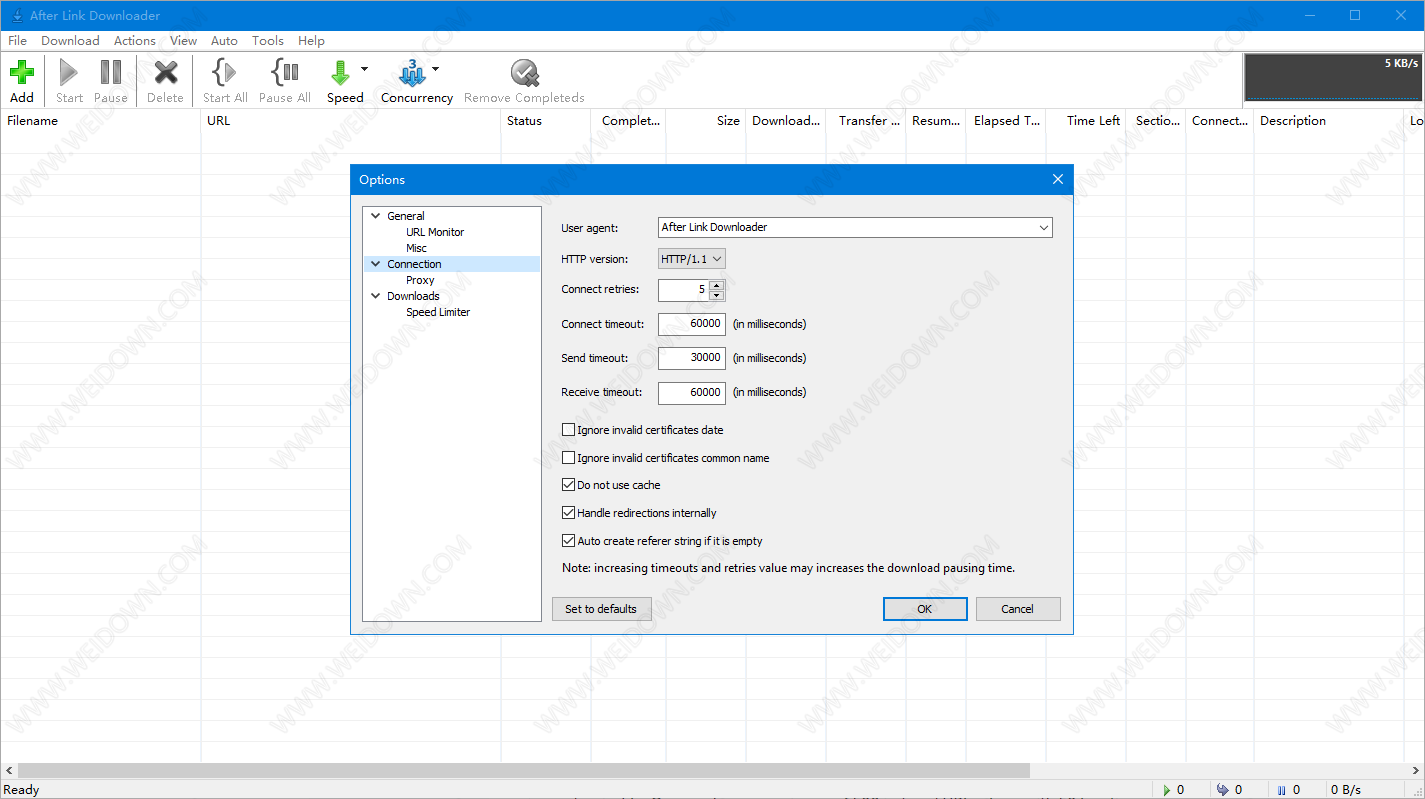
Task: Collapse the Downloads tree node
Action: point(376,296)
